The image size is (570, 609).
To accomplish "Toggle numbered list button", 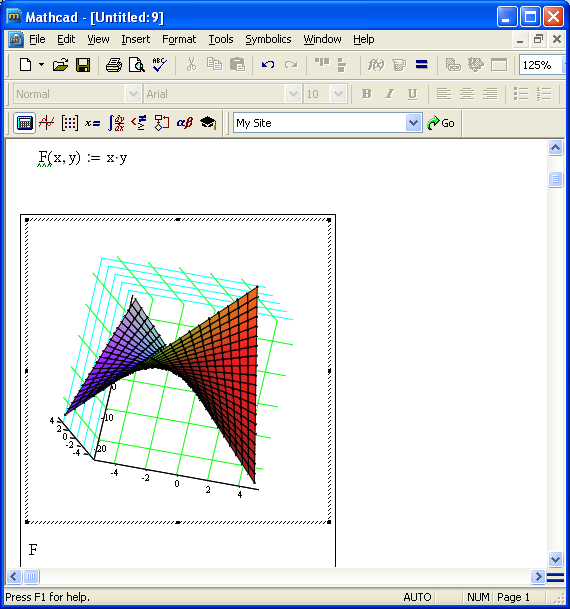I will [544, 94].
